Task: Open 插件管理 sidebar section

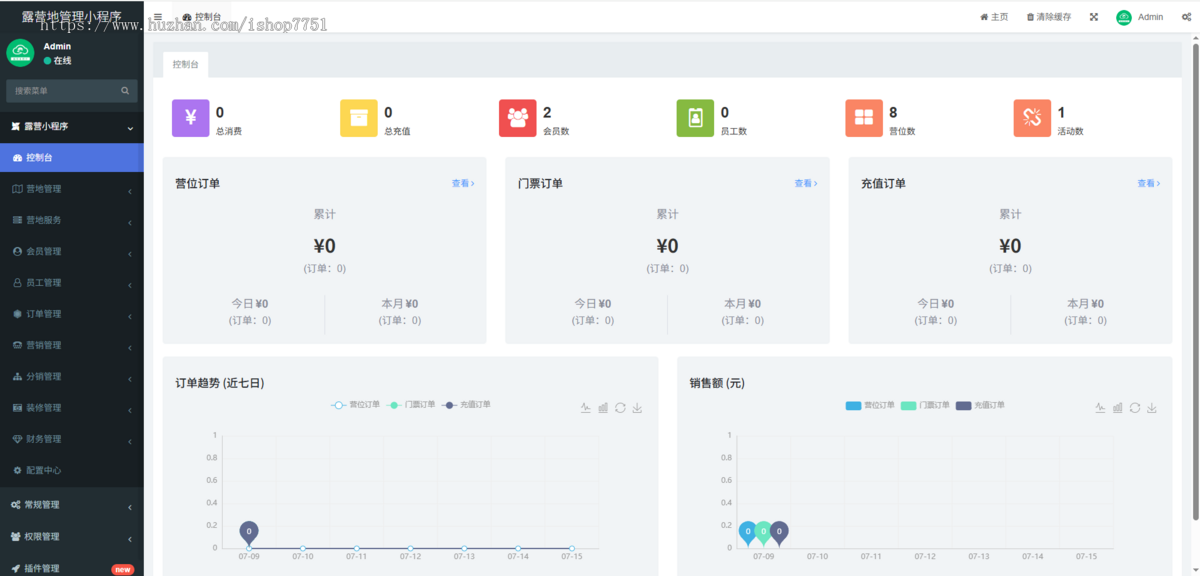Action: (x=72, y=568)
